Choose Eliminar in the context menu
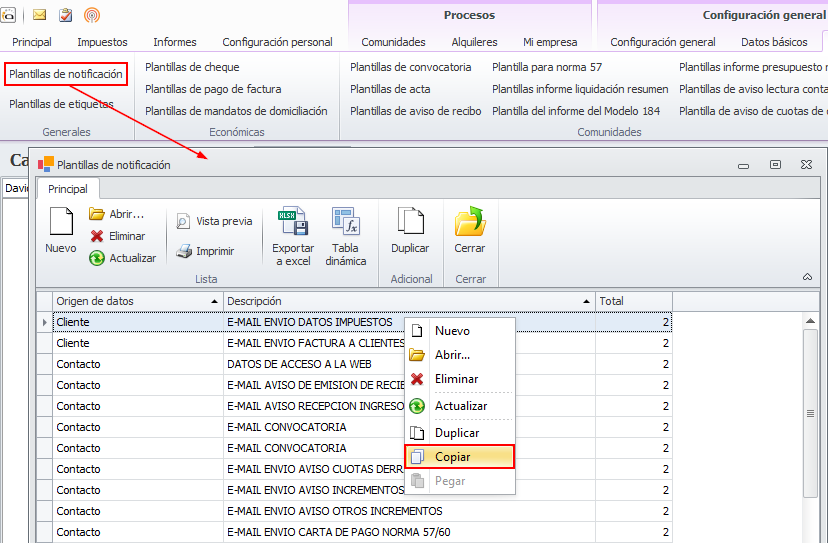The image size is (828, 543). click(456, 379)
